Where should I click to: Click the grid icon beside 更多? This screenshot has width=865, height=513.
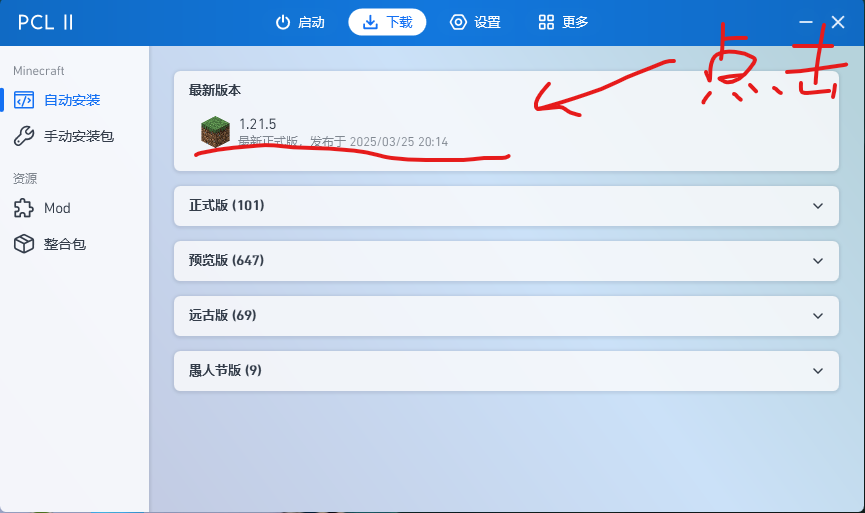pos(546,22)
